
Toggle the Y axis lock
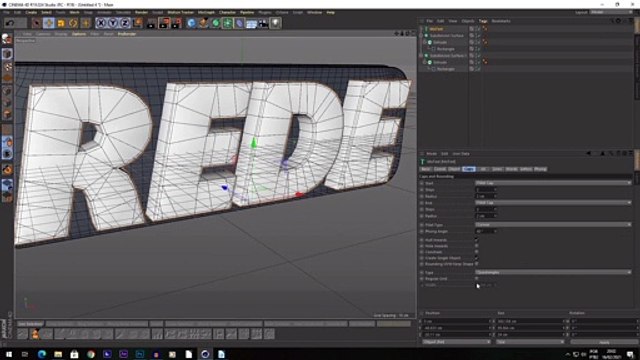tap(113, 23)
